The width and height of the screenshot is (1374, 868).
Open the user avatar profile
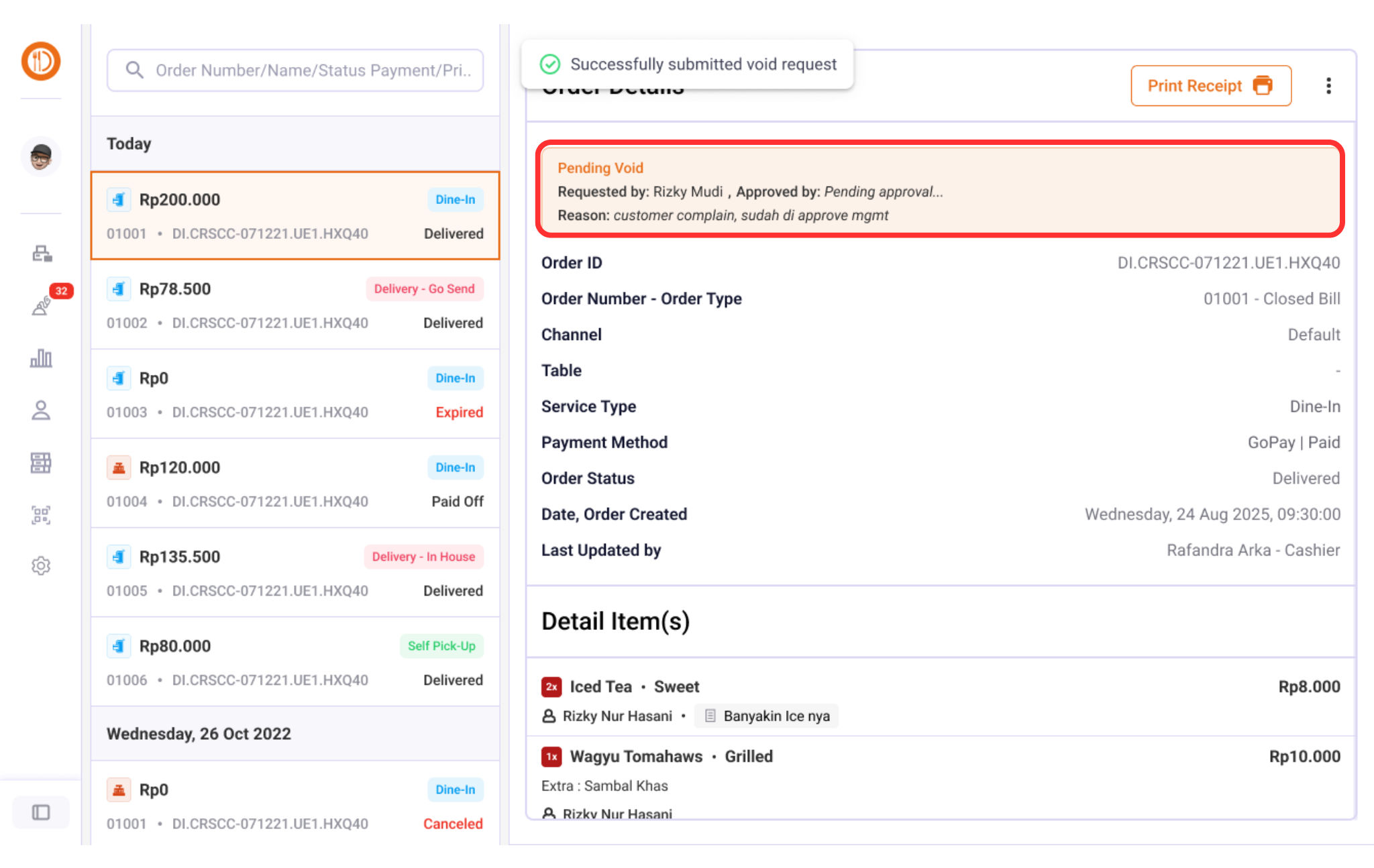point(41,158)
